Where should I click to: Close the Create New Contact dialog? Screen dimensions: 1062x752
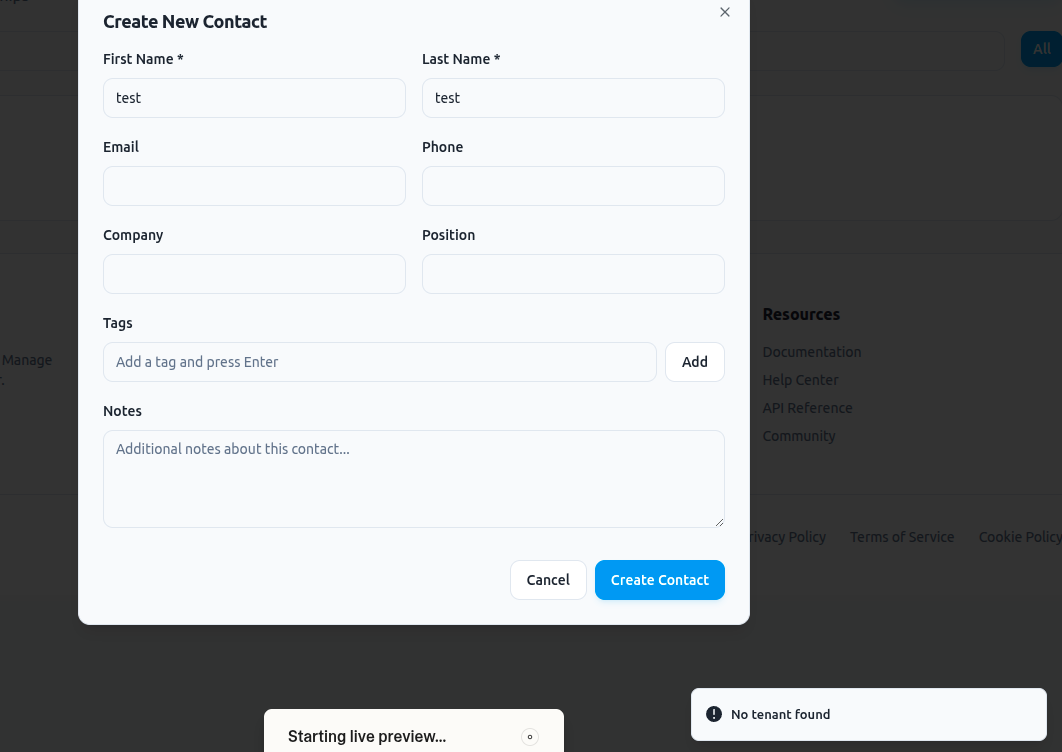point(725,12)
